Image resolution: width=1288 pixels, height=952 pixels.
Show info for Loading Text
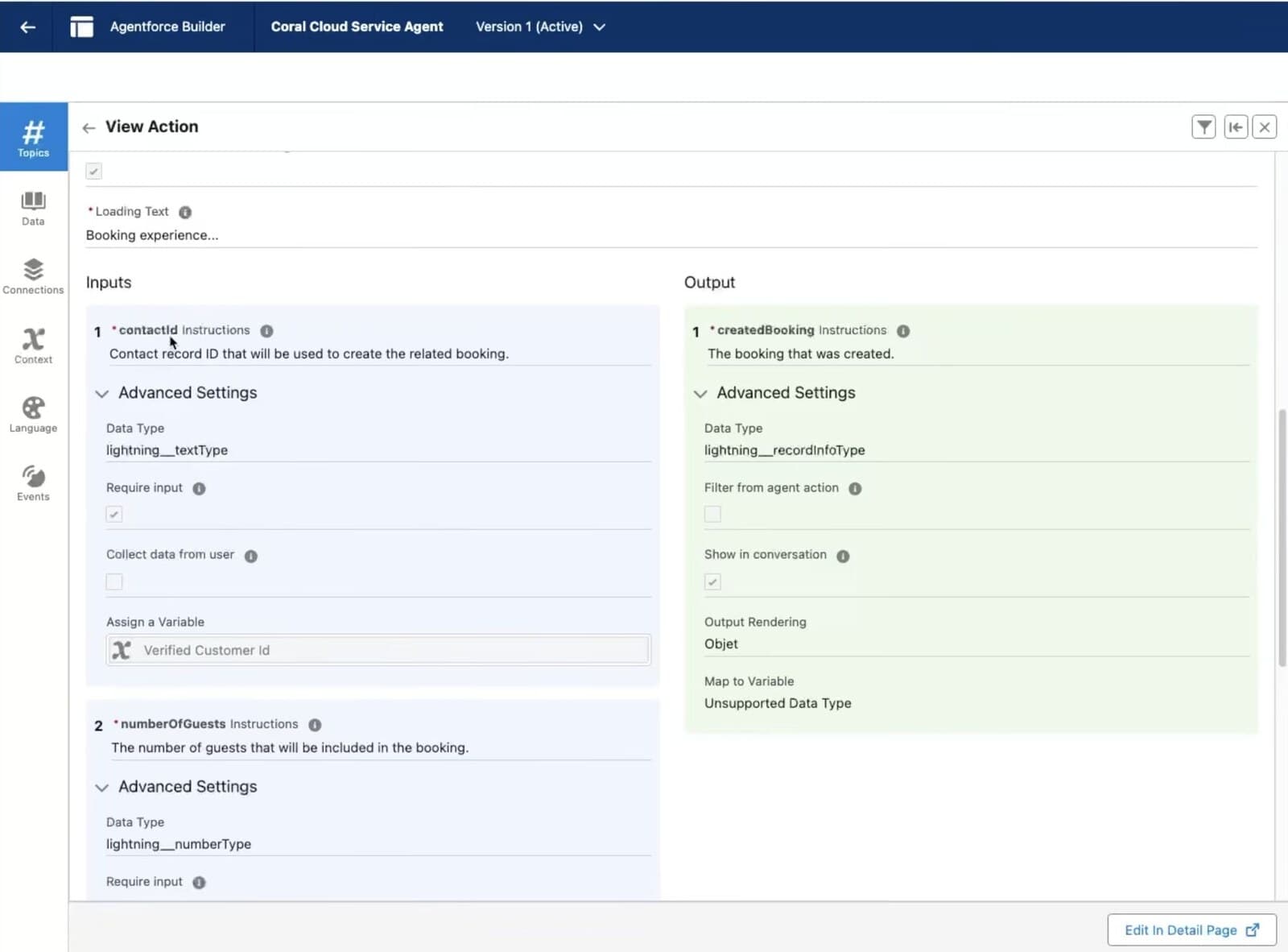pyautogui.click(x=185, y=213)
